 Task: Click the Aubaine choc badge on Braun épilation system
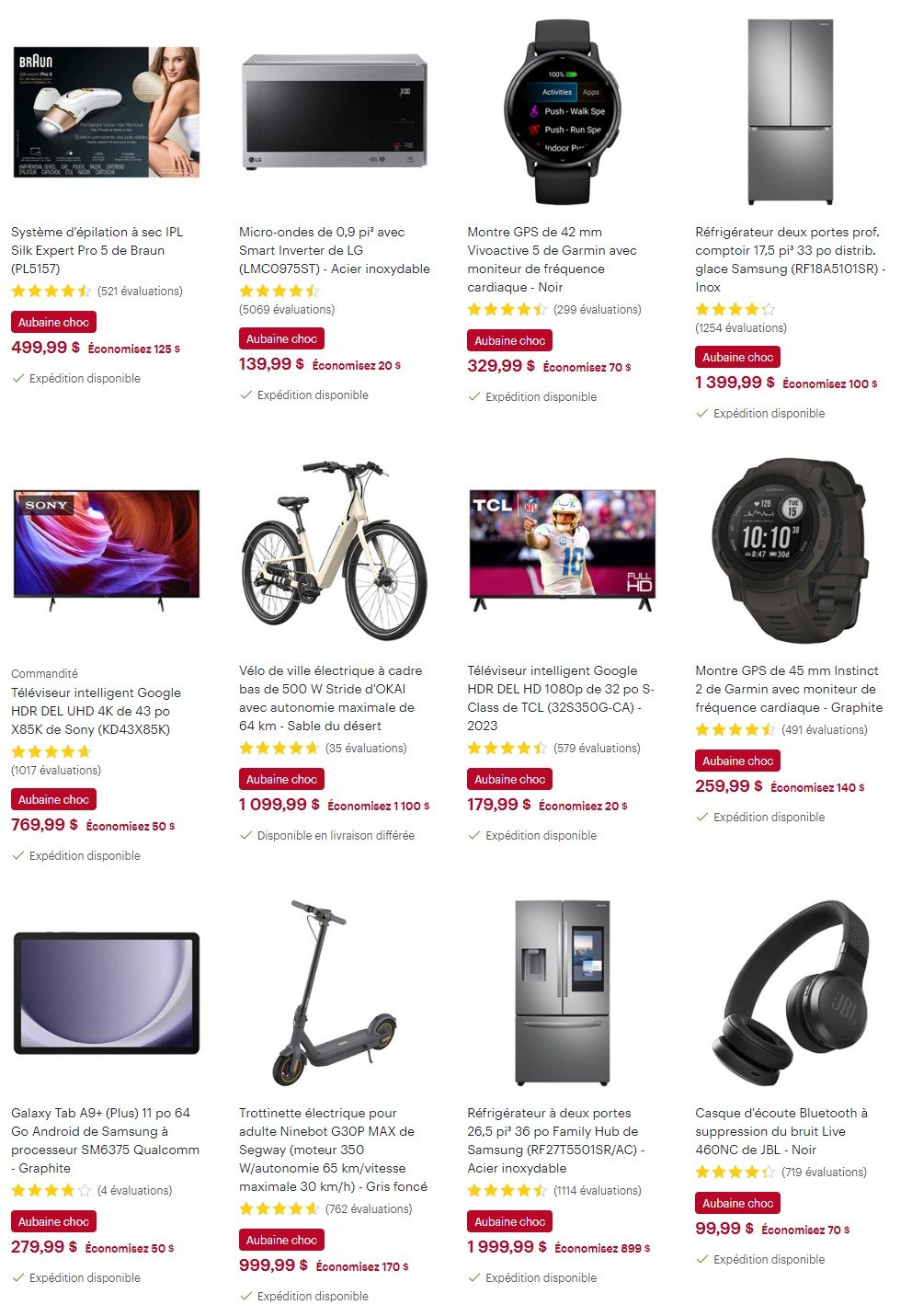click(53, 322)
